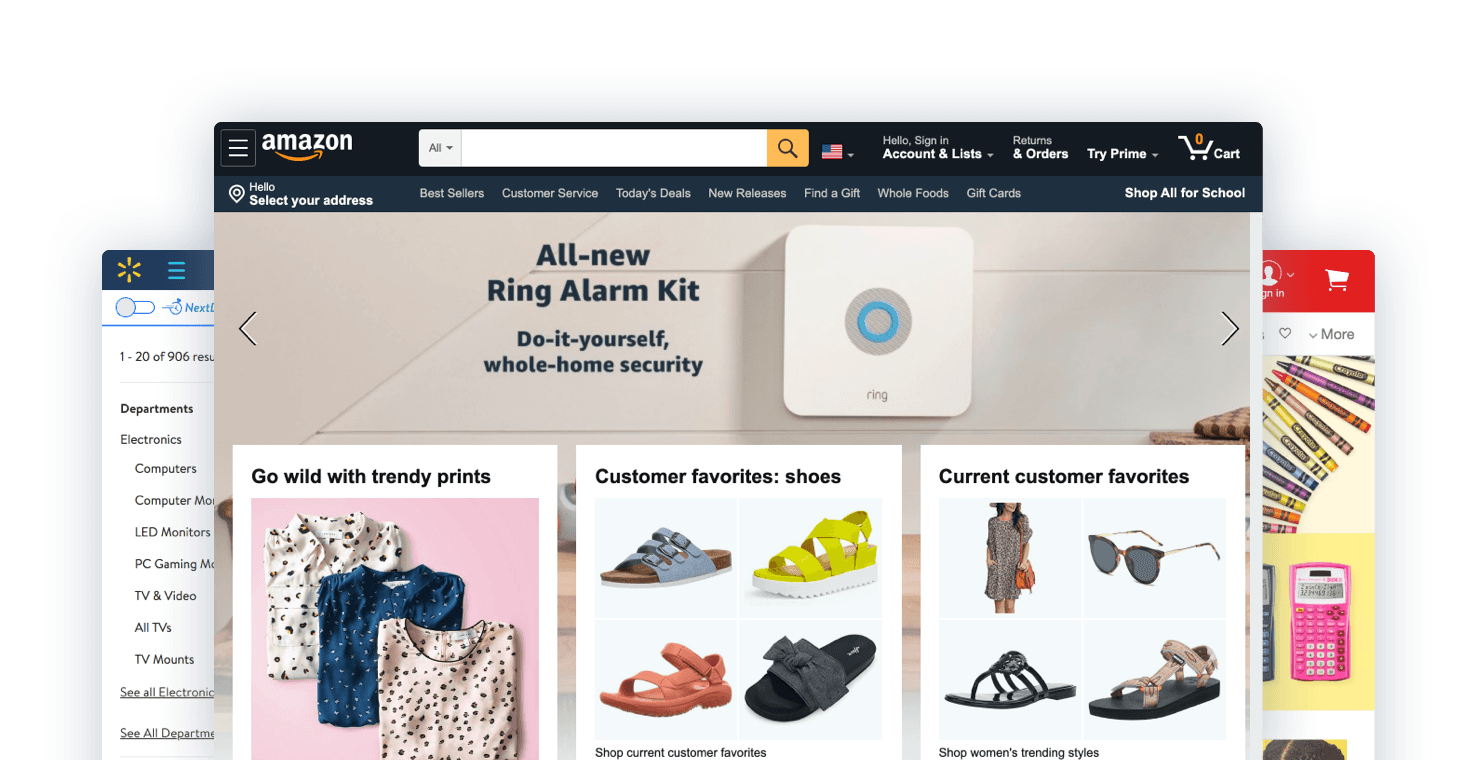Expand the US flag language selector
The image size is (1464, 760).
pyautogui.click(x=838, y=152)
